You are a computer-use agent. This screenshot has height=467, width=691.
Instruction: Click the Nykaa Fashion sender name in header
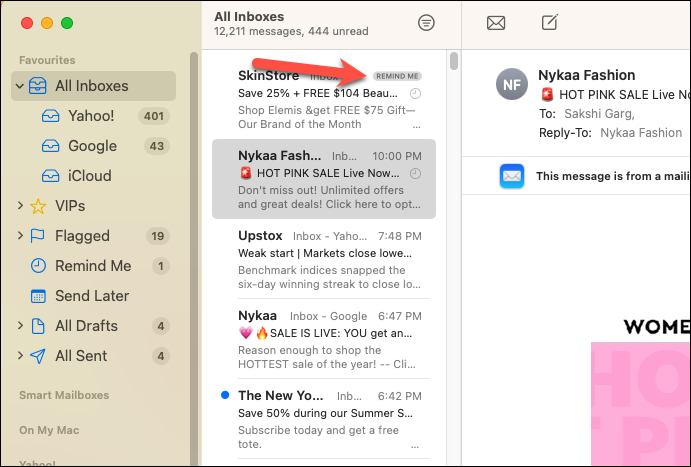(x=587, y=75)
